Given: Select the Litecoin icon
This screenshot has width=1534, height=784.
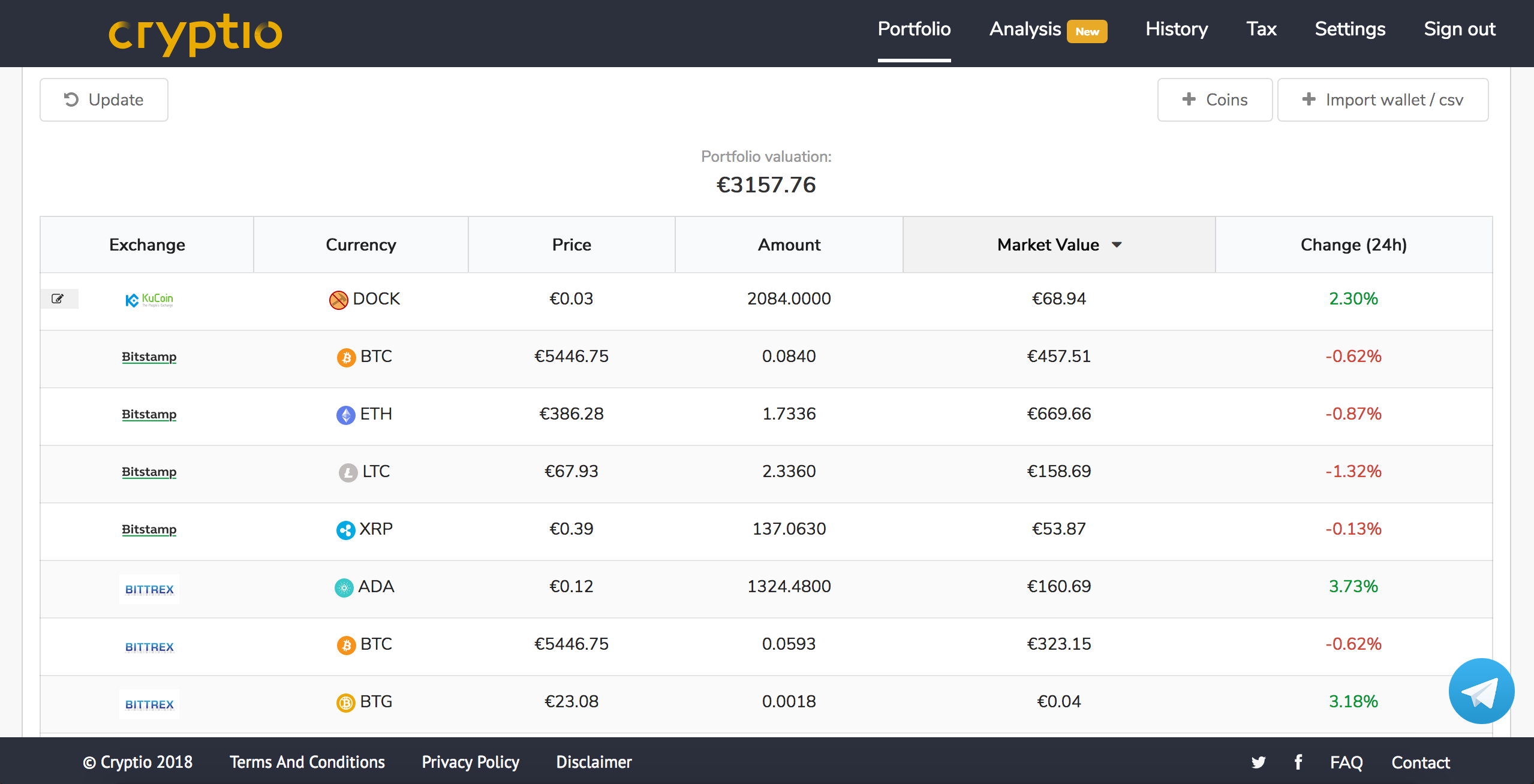Looking at the screenshot, I should tap(345, 472).
